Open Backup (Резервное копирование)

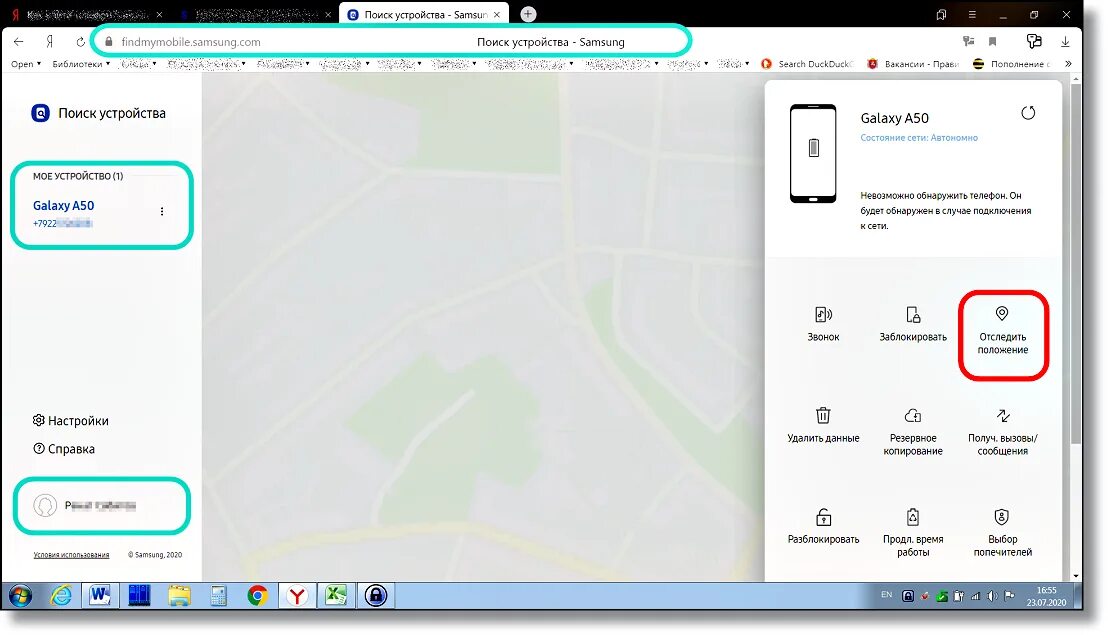(x=913, y=432)
